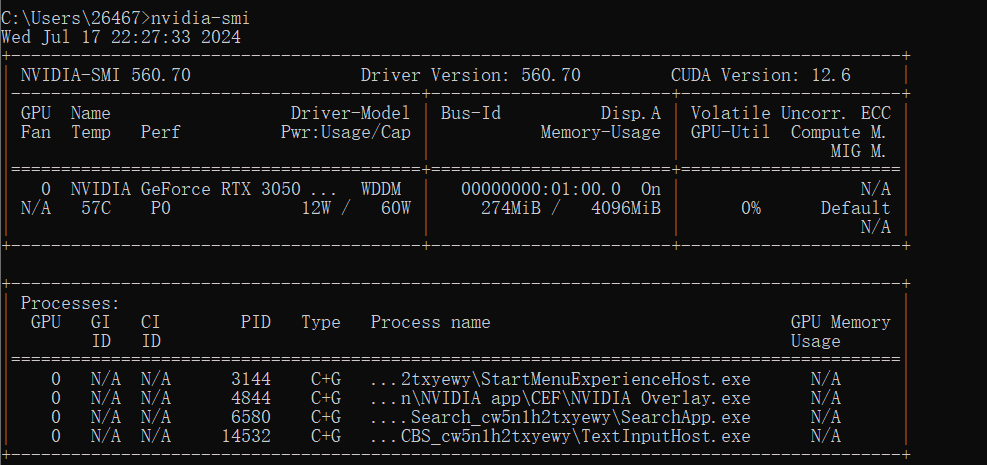987x465 pixels.
Task: Select the GPU name NVIDIA GeForce RTX 3050
Action: pos(186,189)
